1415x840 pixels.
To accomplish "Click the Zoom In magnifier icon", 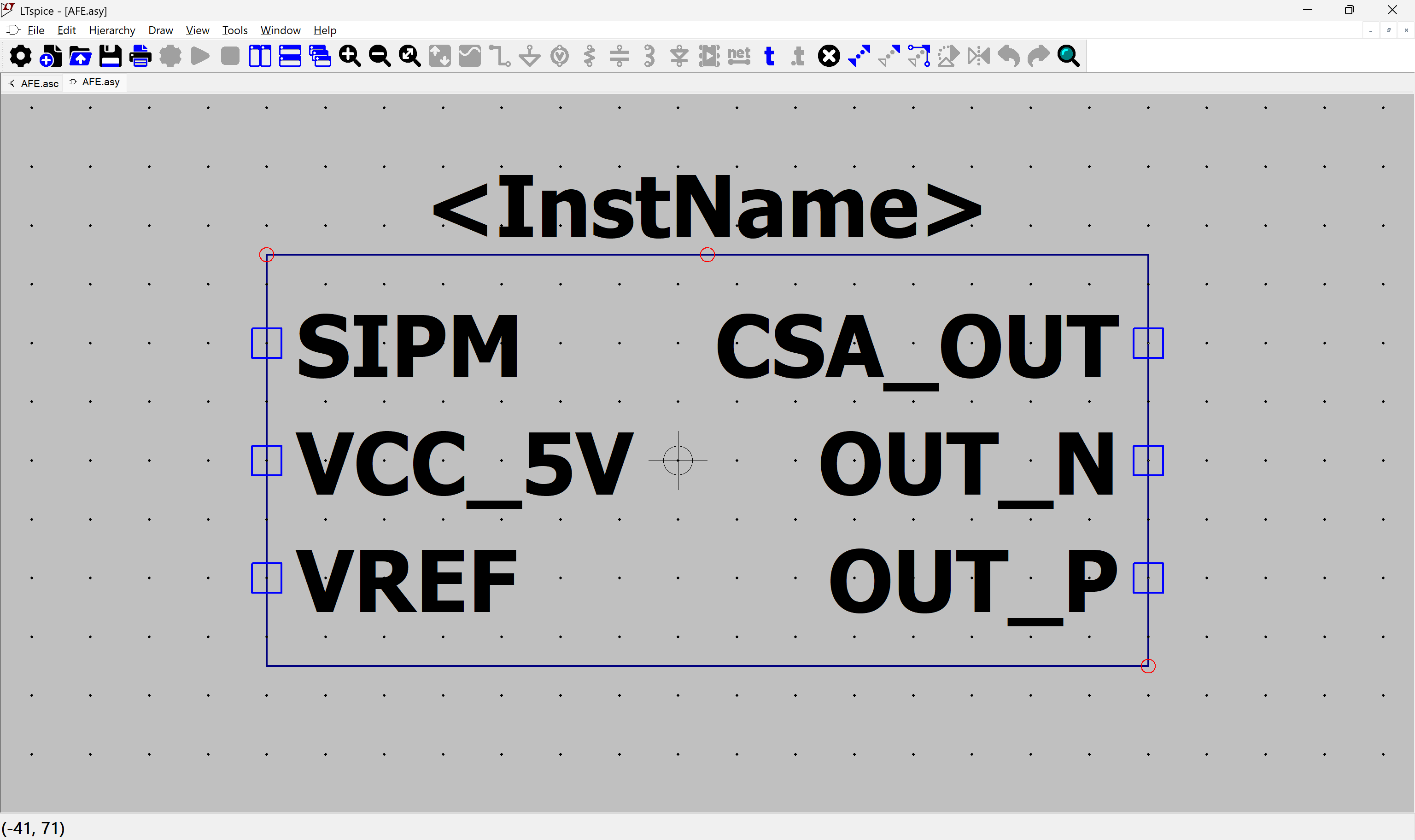I will pos(350,56).
